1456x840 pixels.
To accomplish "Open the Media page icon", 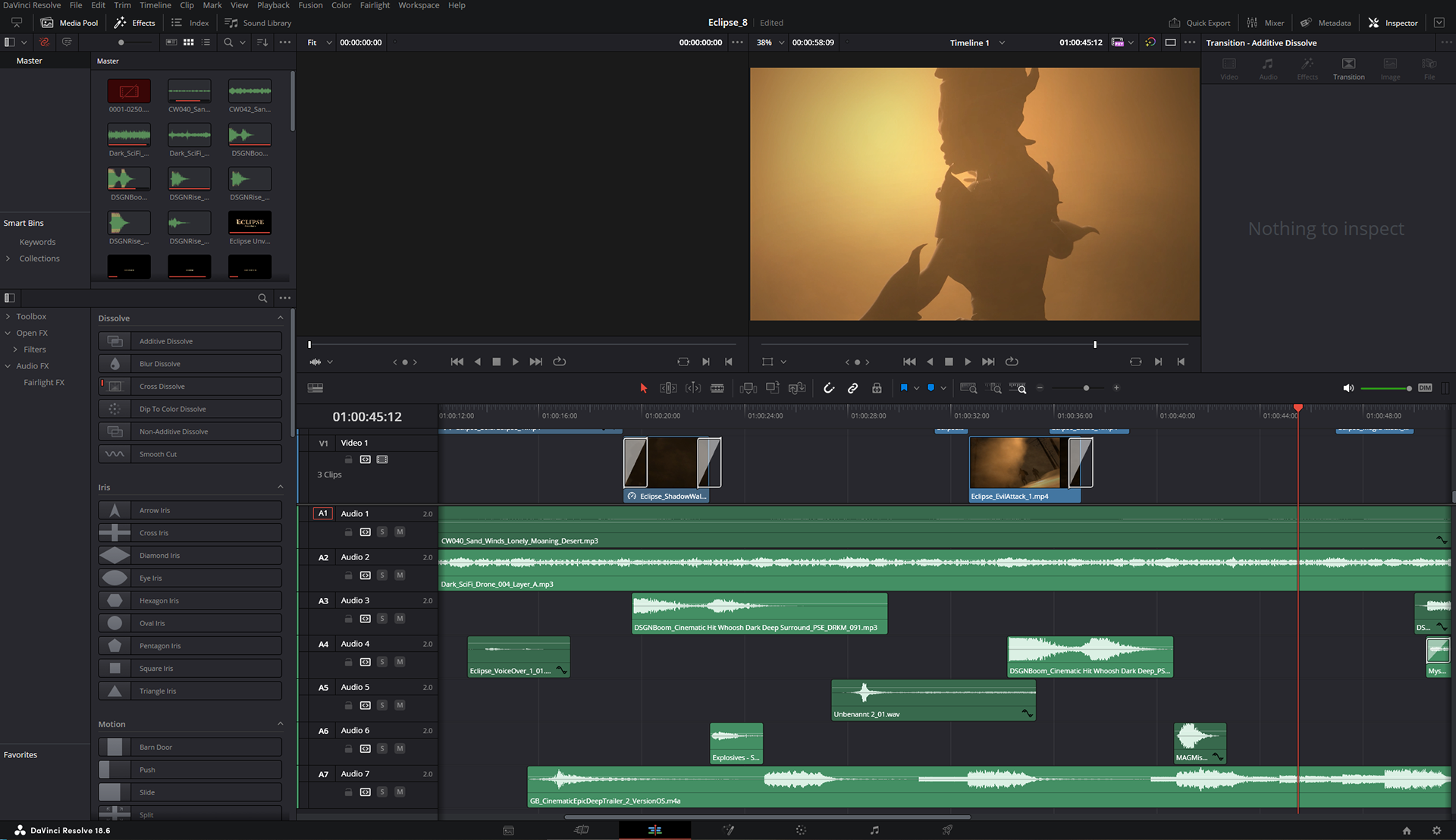I will point(509,830).
